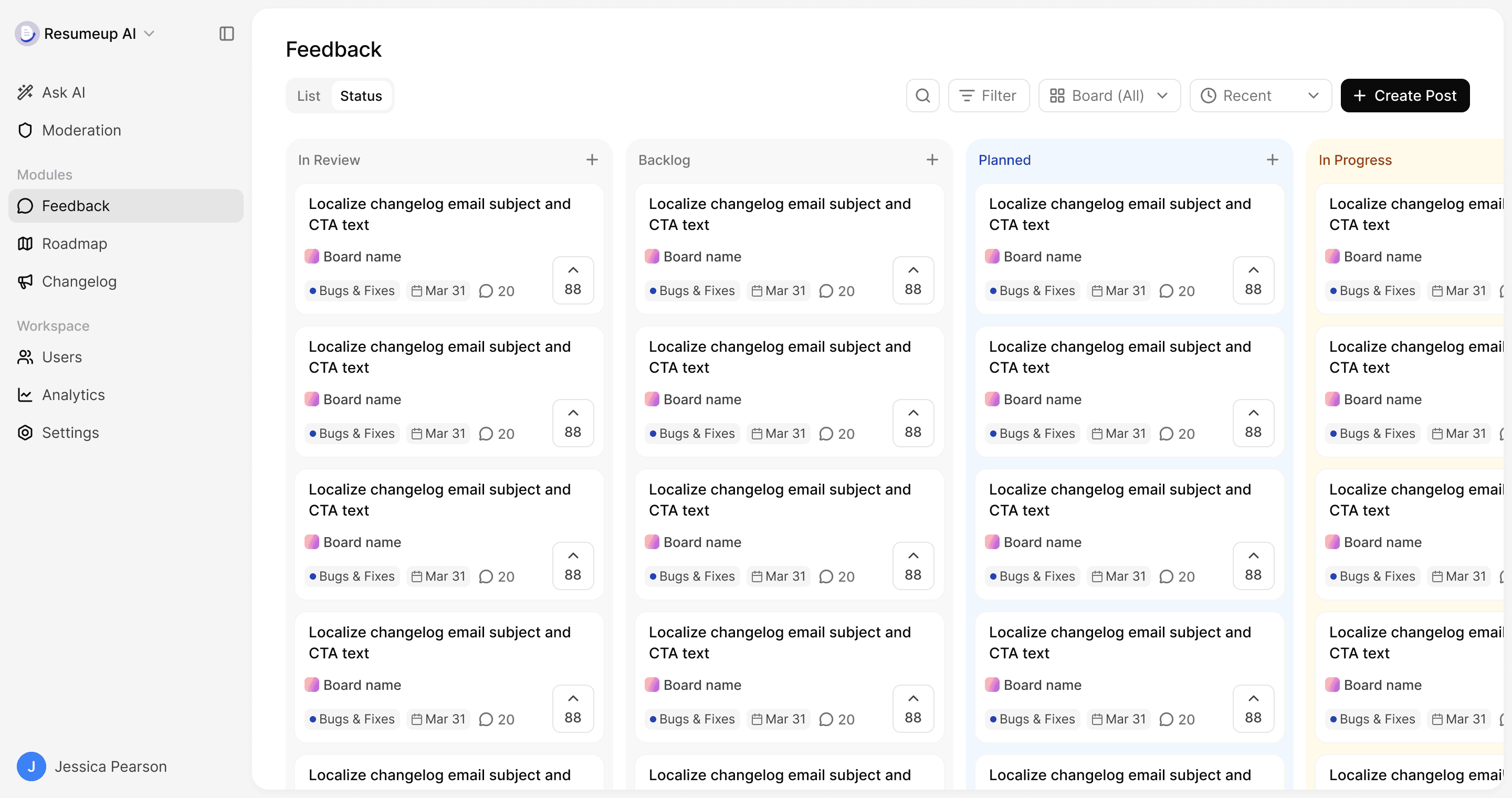Go to Roadmap module
1512x798 pixels.
pos(74,244)
